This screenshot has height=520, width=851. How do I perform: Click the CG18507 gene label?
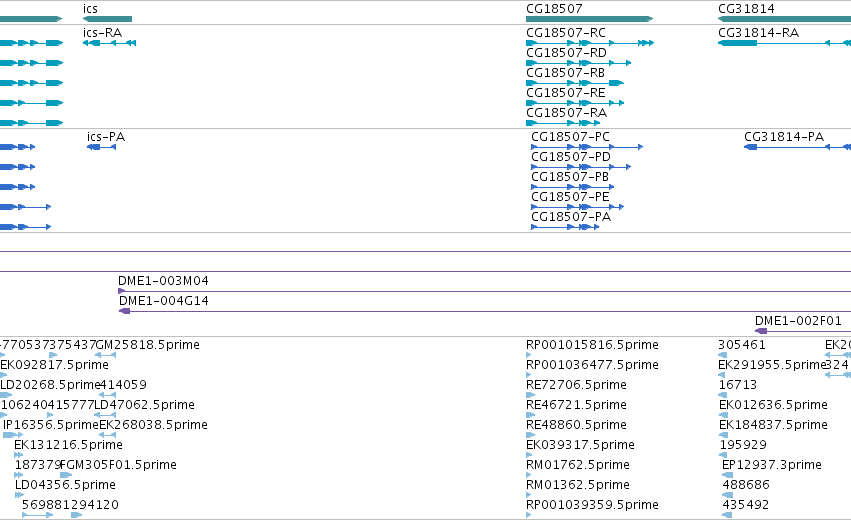click(x=554, y=9)
